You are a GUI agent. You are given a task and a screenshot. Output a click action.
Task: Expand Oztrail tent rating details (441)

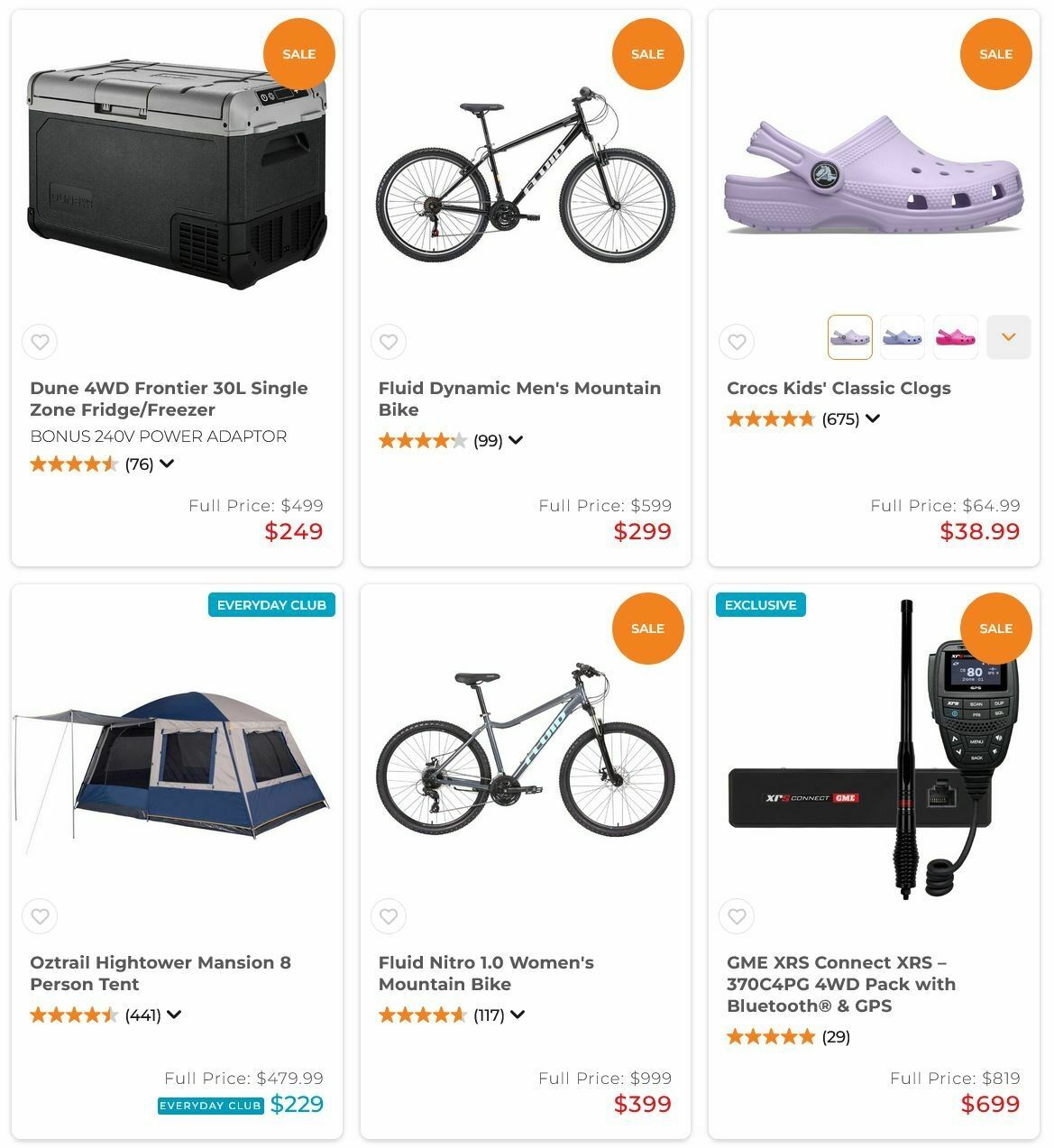pos(174,1015)
